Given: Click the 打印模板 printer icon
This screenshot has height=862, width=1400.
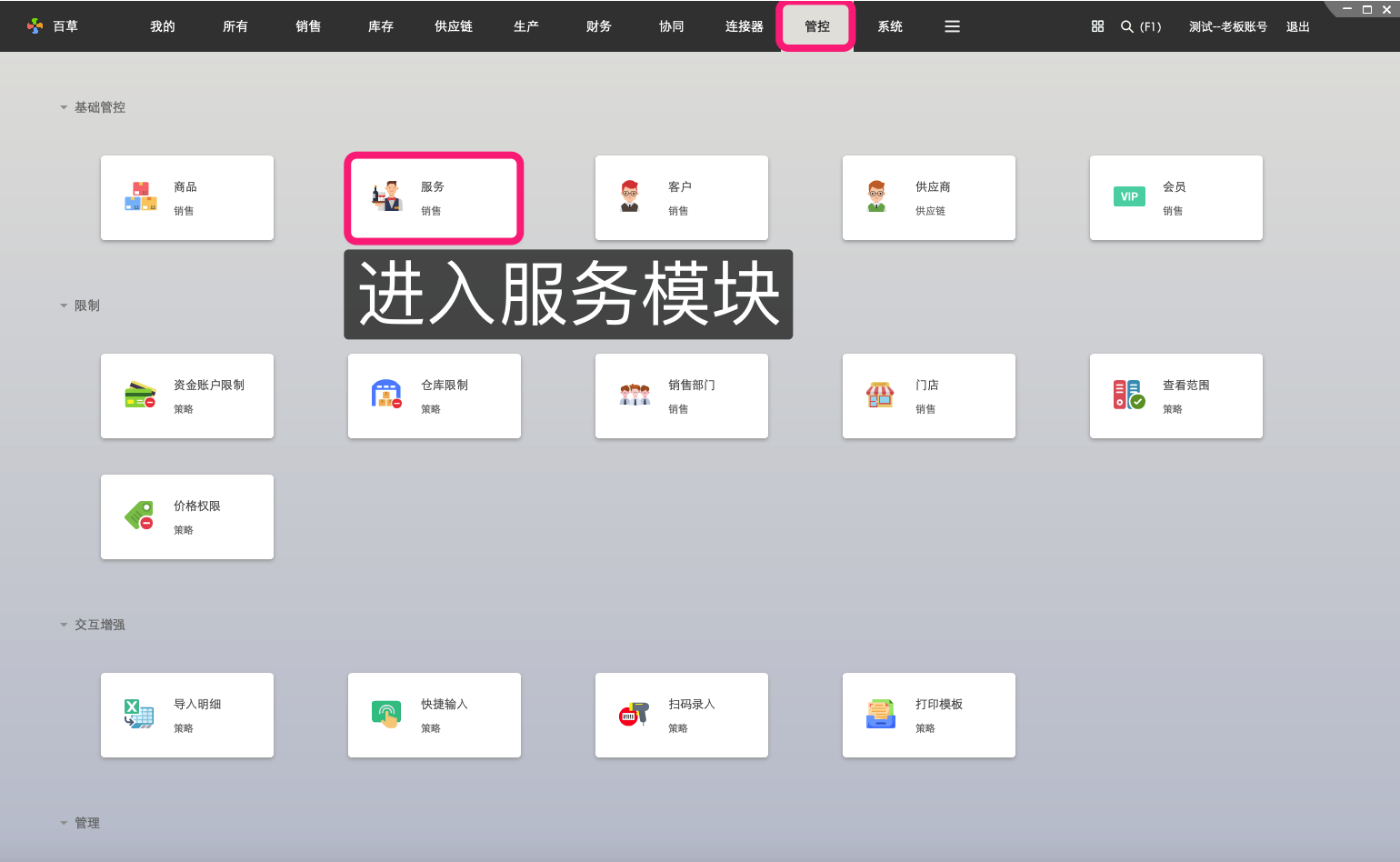Looking at the screenshot, I should pyautogui.click(x=881, y=714).
